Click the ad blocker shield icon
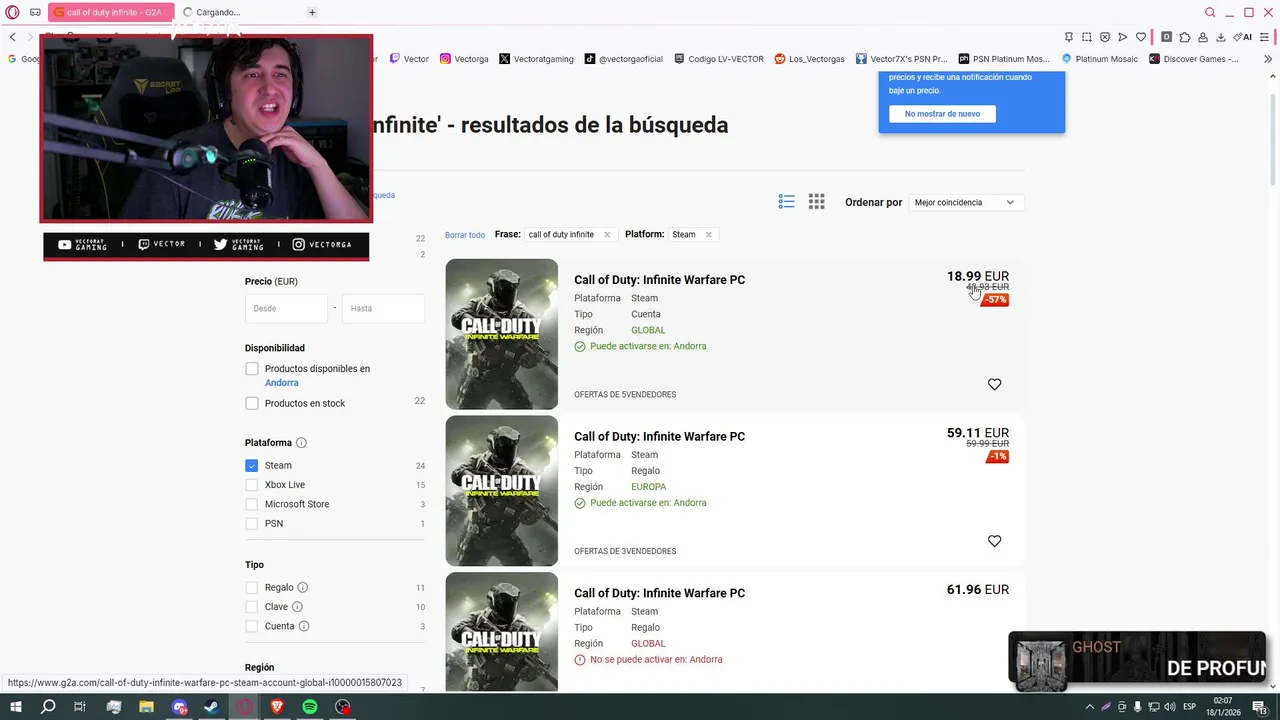Screen dimensions: 1280x720 [1105, 37]
